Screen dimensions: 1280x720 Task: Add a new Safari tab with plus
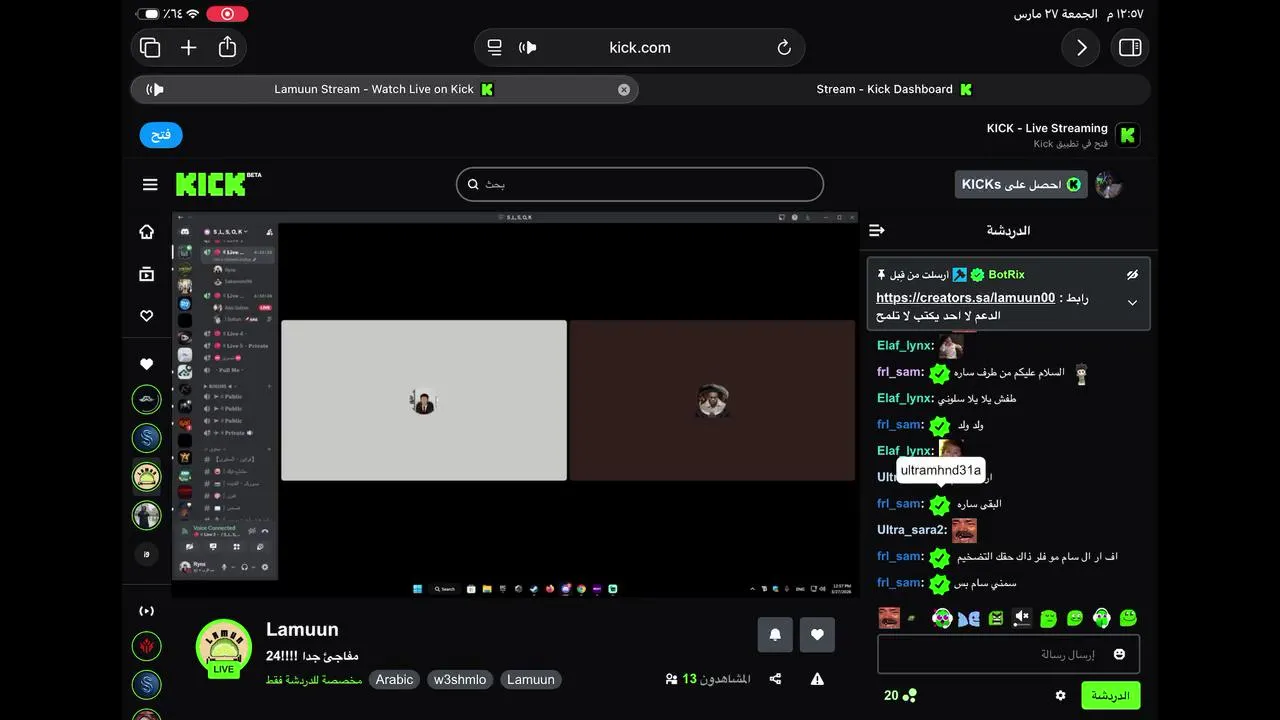click(x=189, y=47)
